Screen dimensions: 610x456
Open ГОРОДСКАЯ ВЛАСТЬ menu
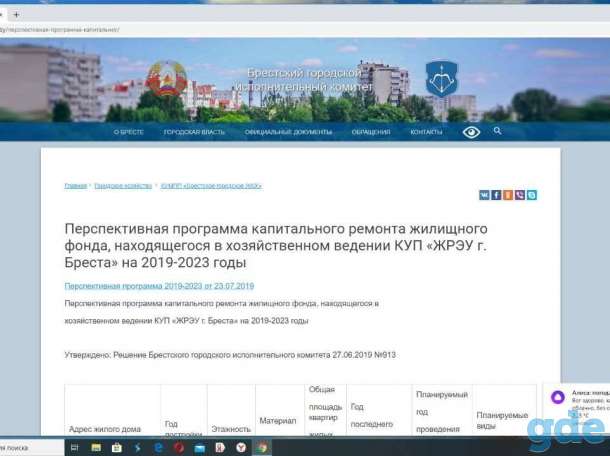(194, 132)
